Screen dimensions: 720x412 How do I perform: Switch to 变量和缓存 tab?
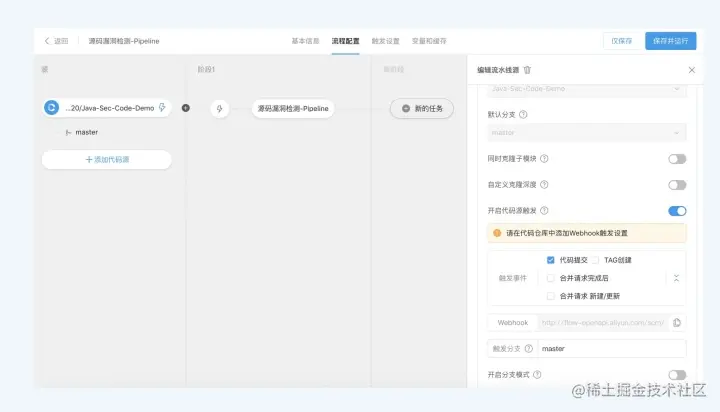click(x=429, y=41)
